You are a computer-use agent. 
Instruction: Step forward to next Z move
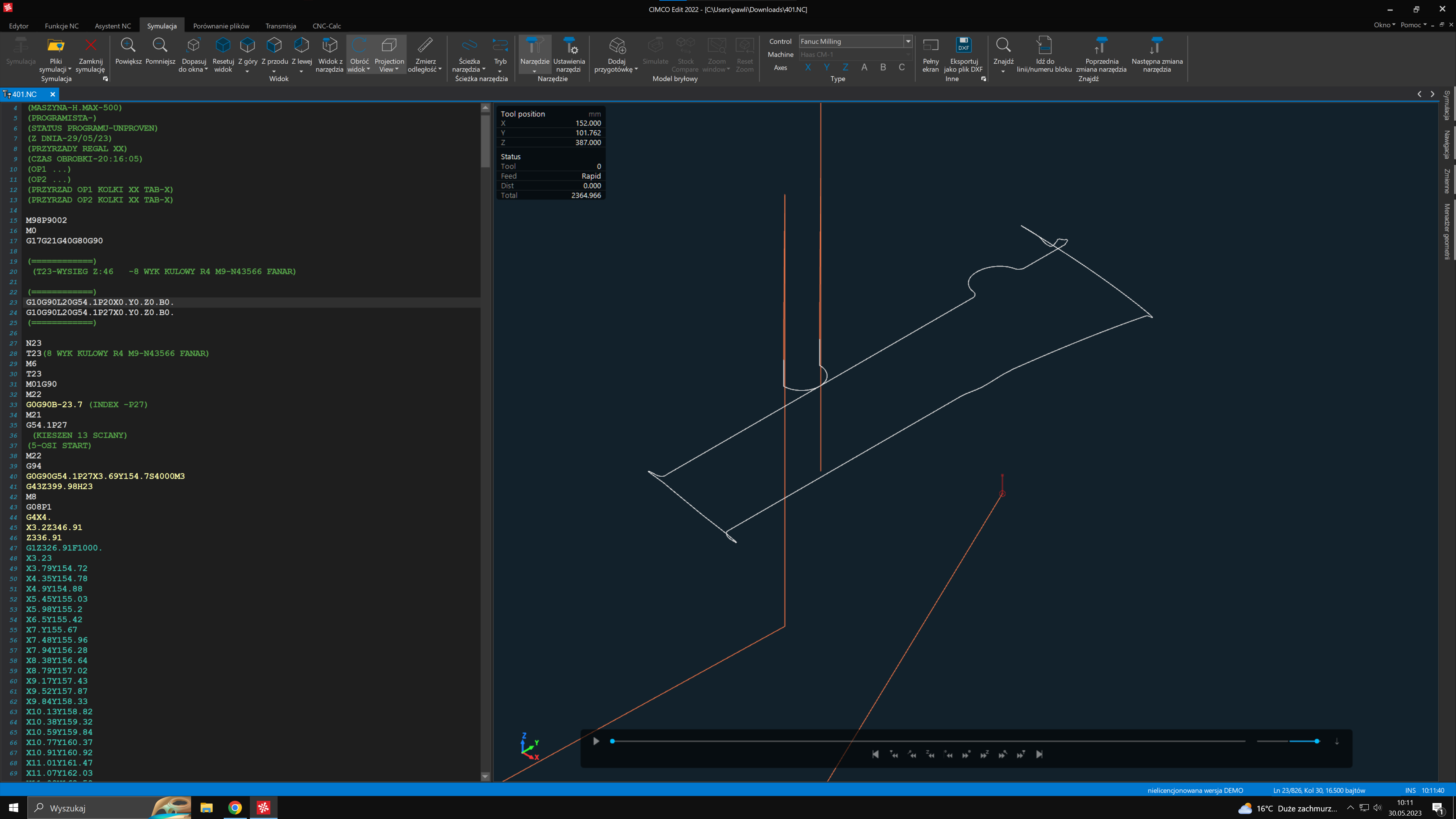[x=985, y=754]
